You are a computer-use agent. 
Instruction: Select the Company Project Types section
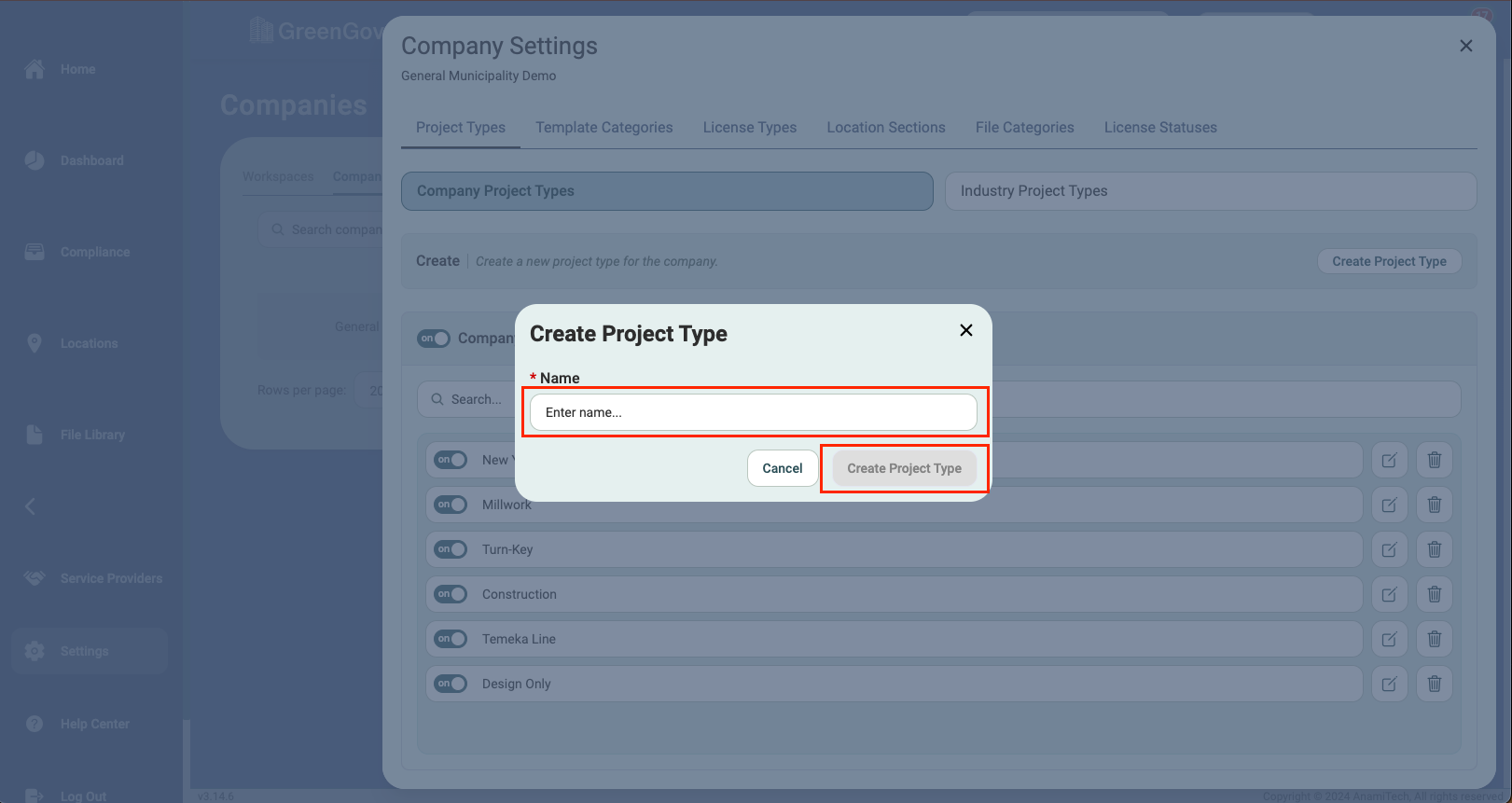(667, 191)
